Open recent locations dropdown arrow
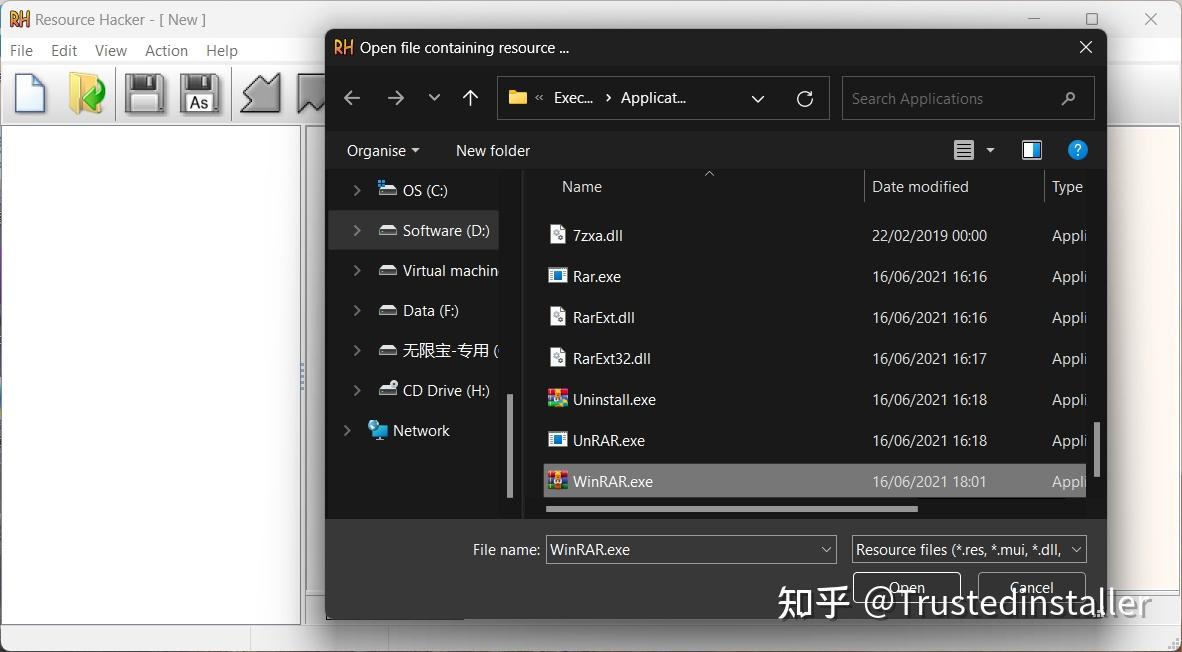1182x652 pixels. point(434,98)
